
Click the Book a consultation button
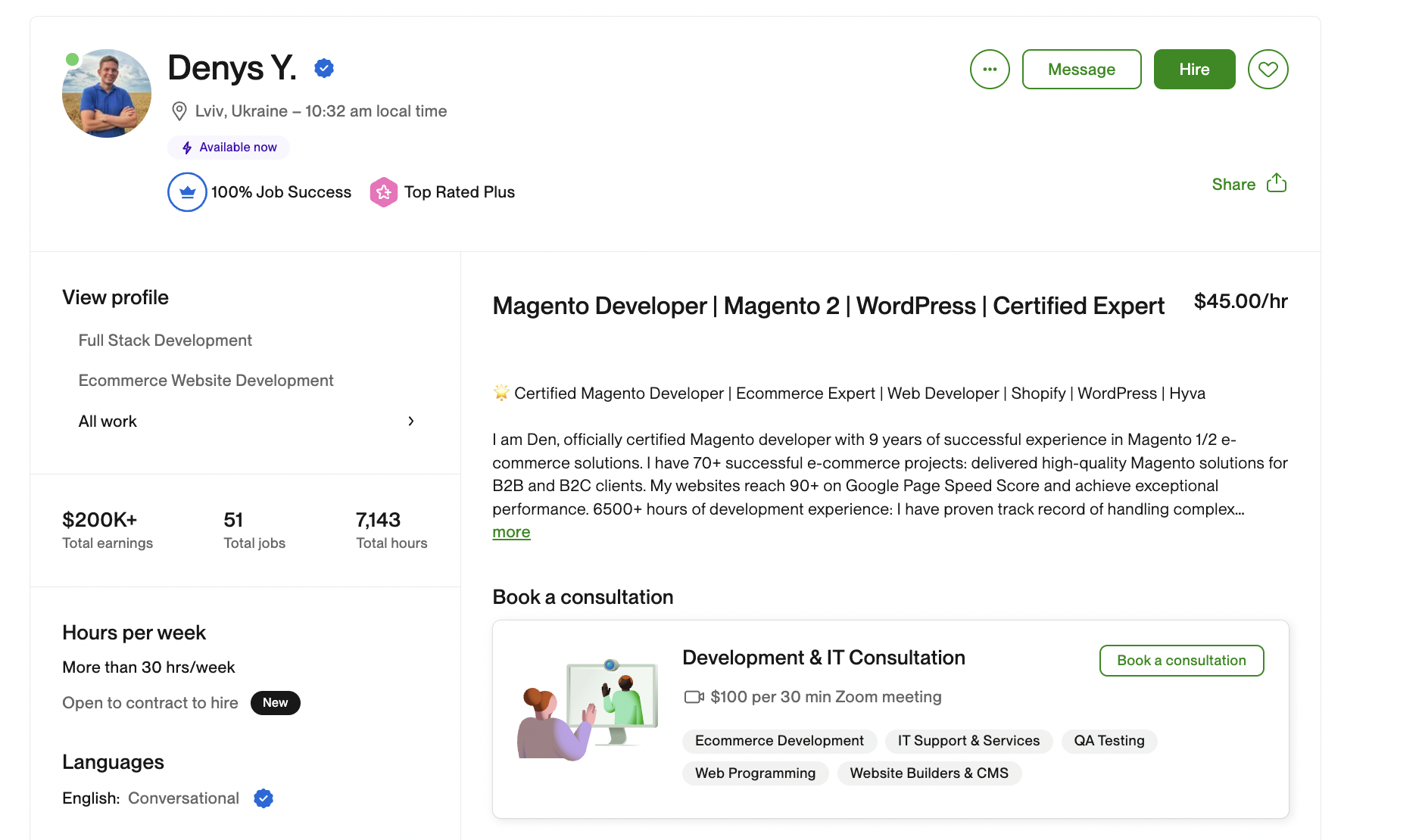click(x=1181, y=661)
